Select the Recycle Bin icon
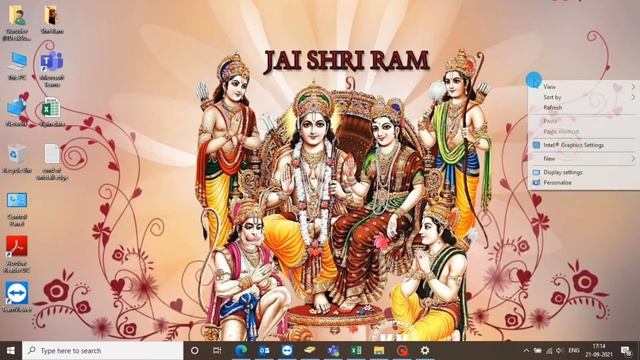 pos(17,159)
